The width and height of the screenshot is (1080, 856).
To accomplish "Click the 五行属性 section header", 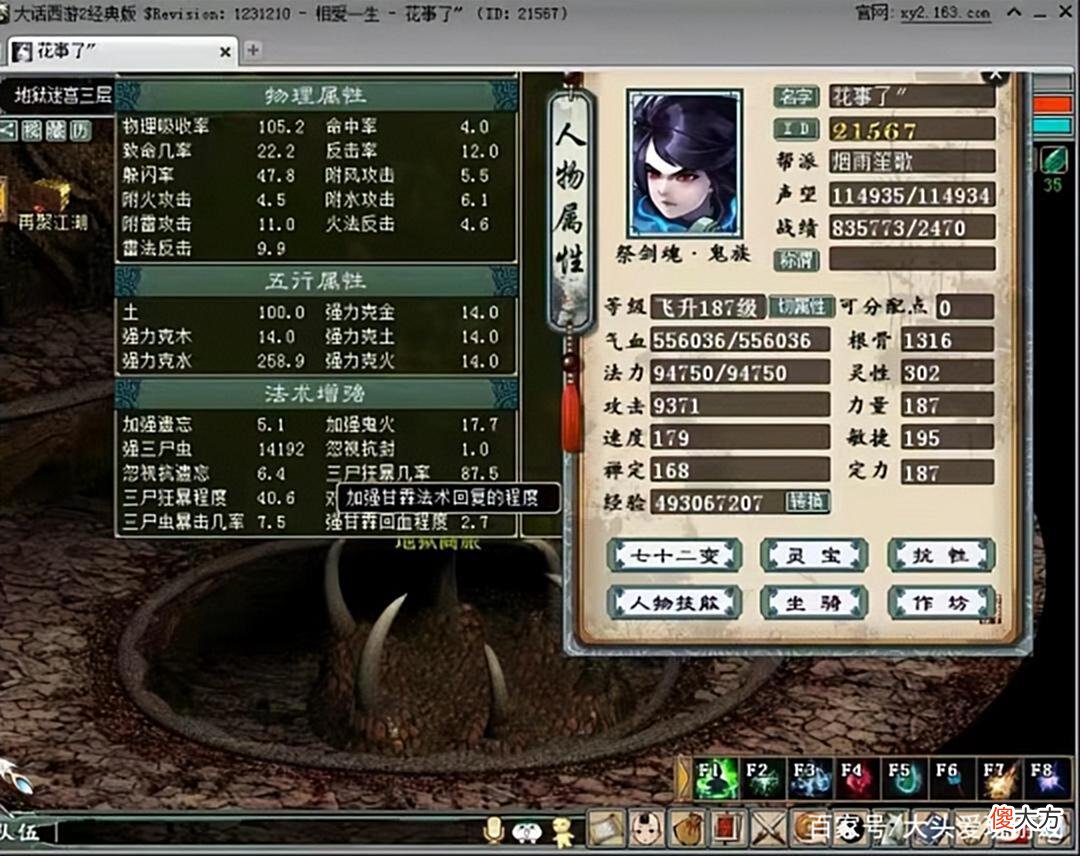I will pyautogui.click(x=316, y=281).
